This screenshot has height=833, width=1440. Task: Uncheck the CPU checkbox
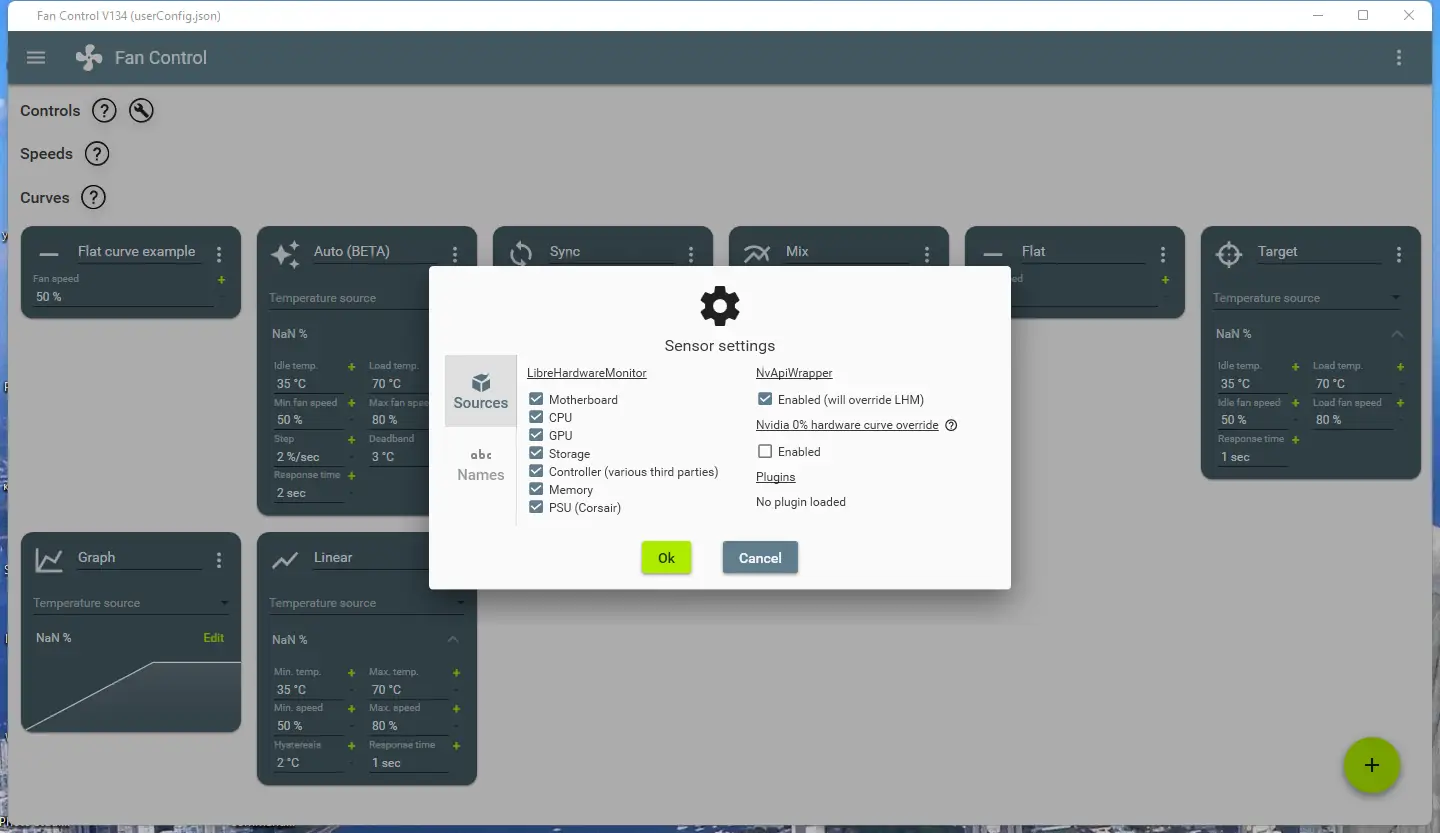536,417
